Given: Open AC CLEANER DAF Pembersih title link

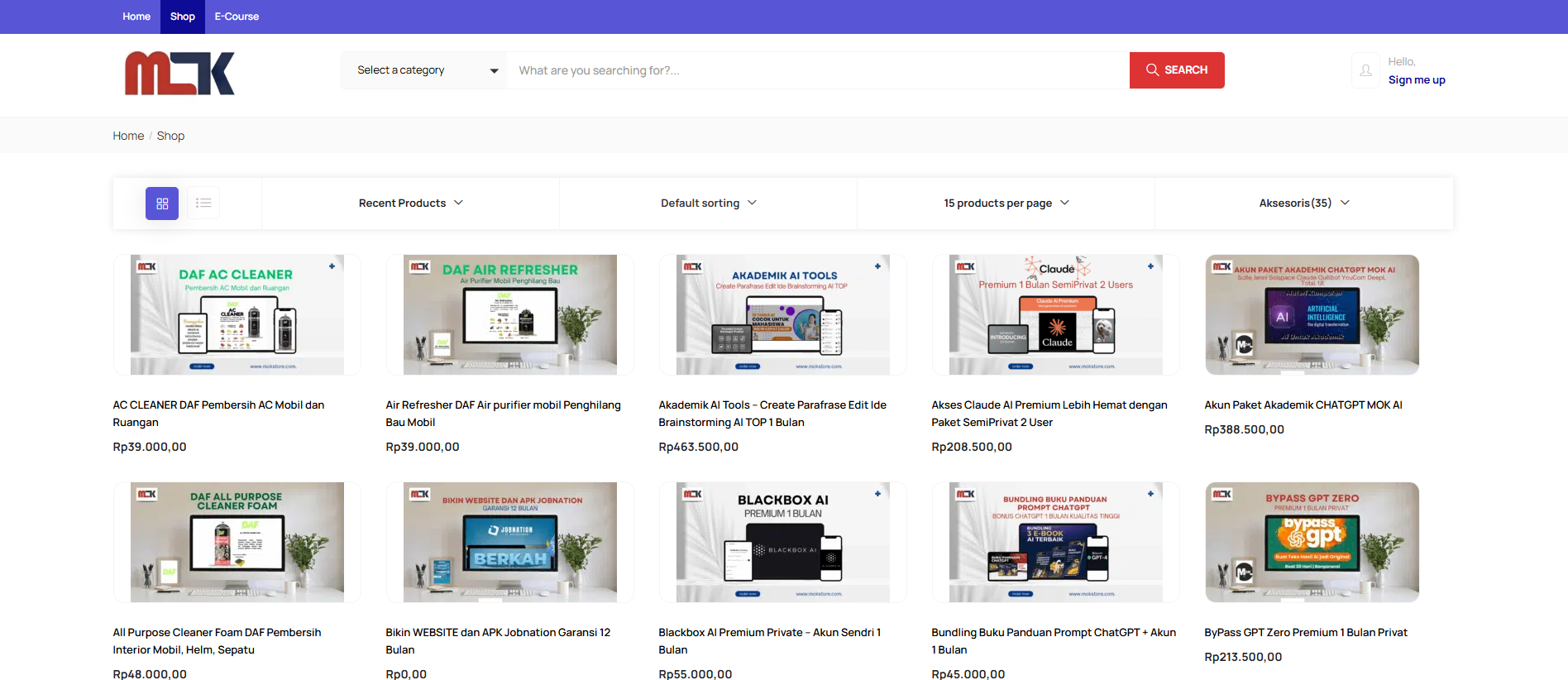Looking at the screenshot, I should click(218, 414).
